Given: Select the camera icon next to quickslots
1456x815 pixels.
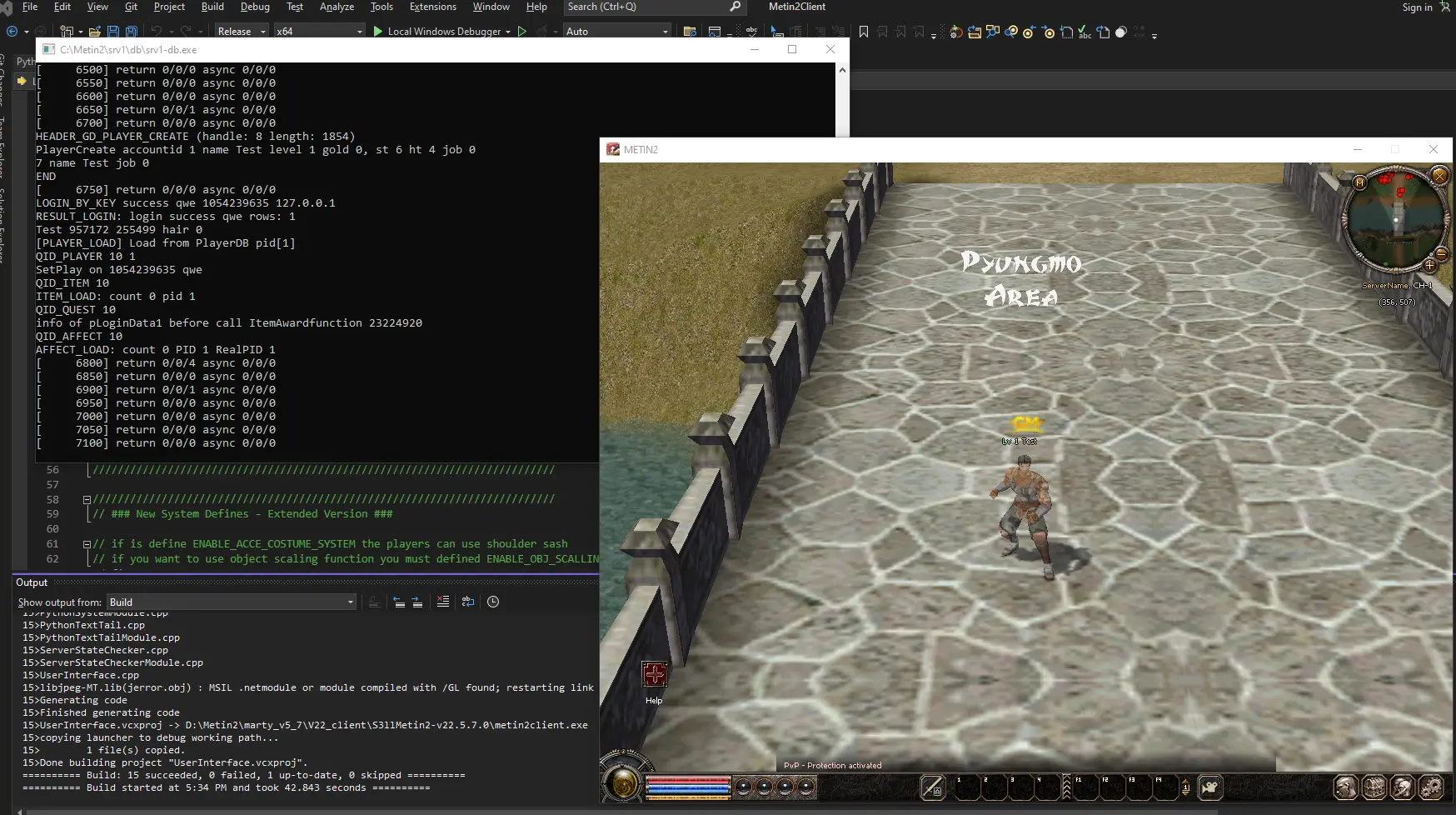Looking at the screenshot, I should (x=1210, y=786).
